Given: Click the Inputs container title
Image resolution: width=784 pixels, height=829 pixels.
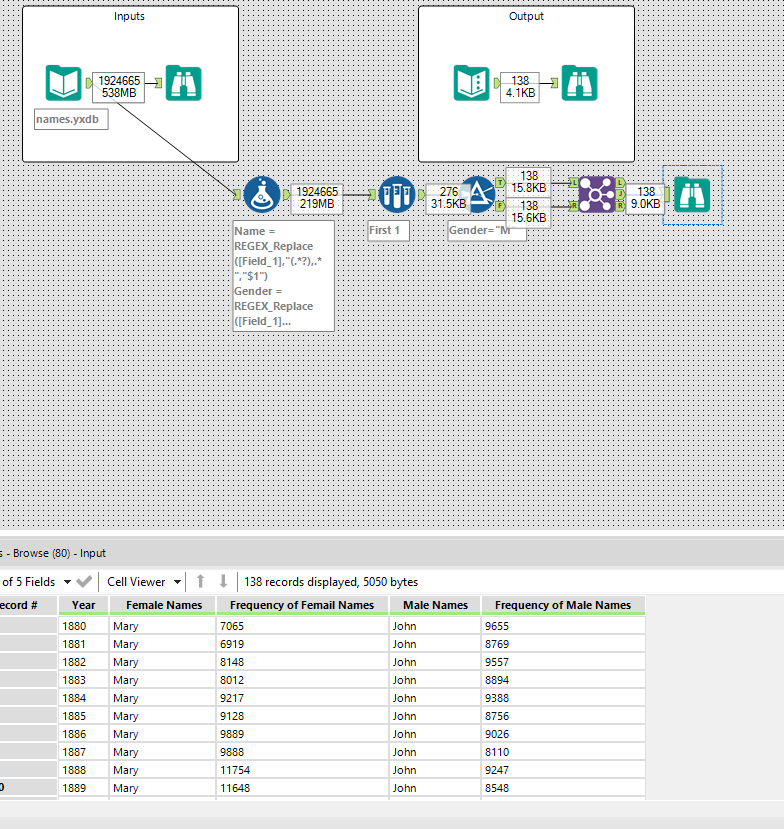Looking at the screenshot, I should [x=129, y=16].
